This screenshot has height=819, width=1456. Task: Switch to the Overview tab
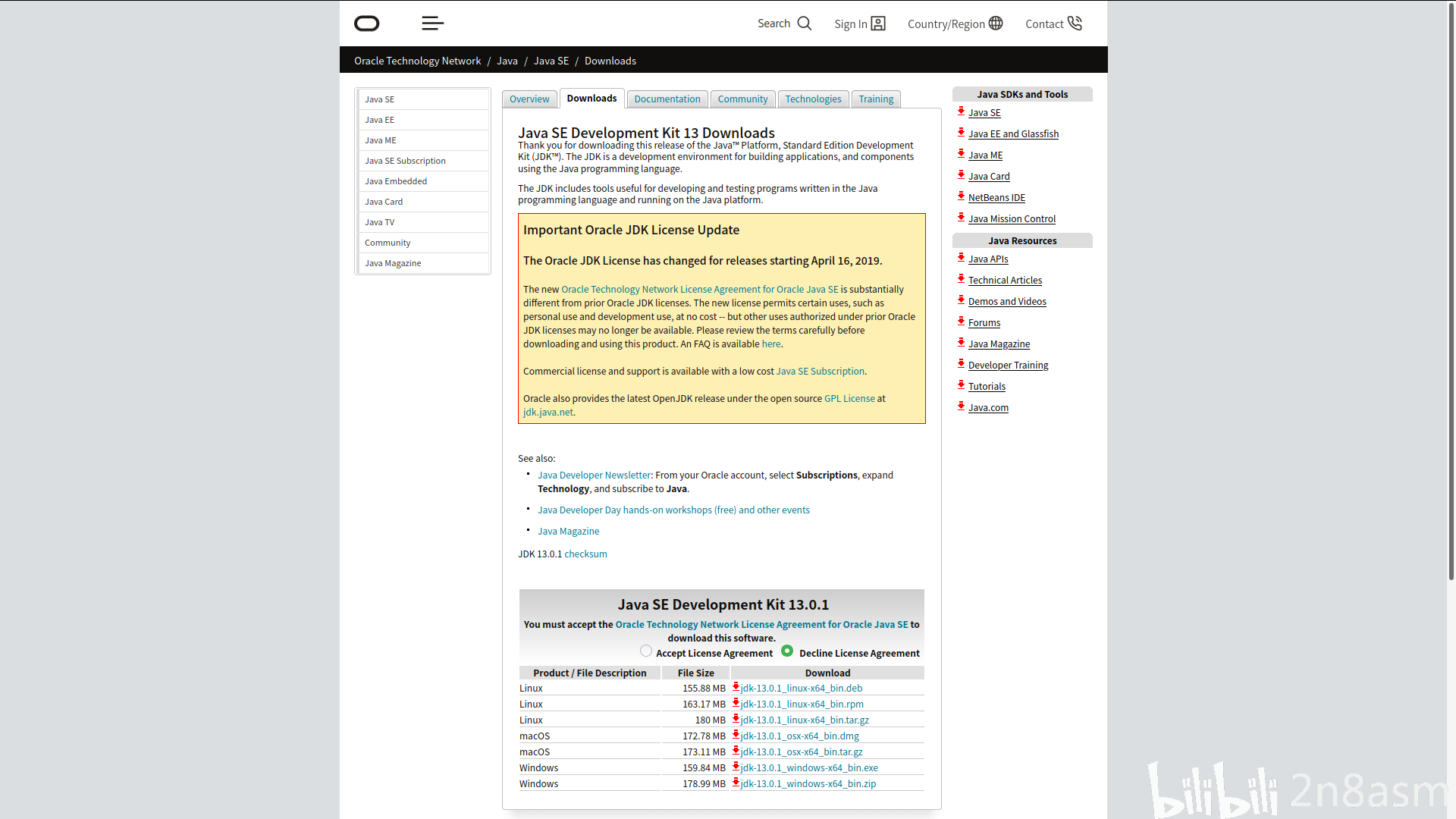[529, 99]
